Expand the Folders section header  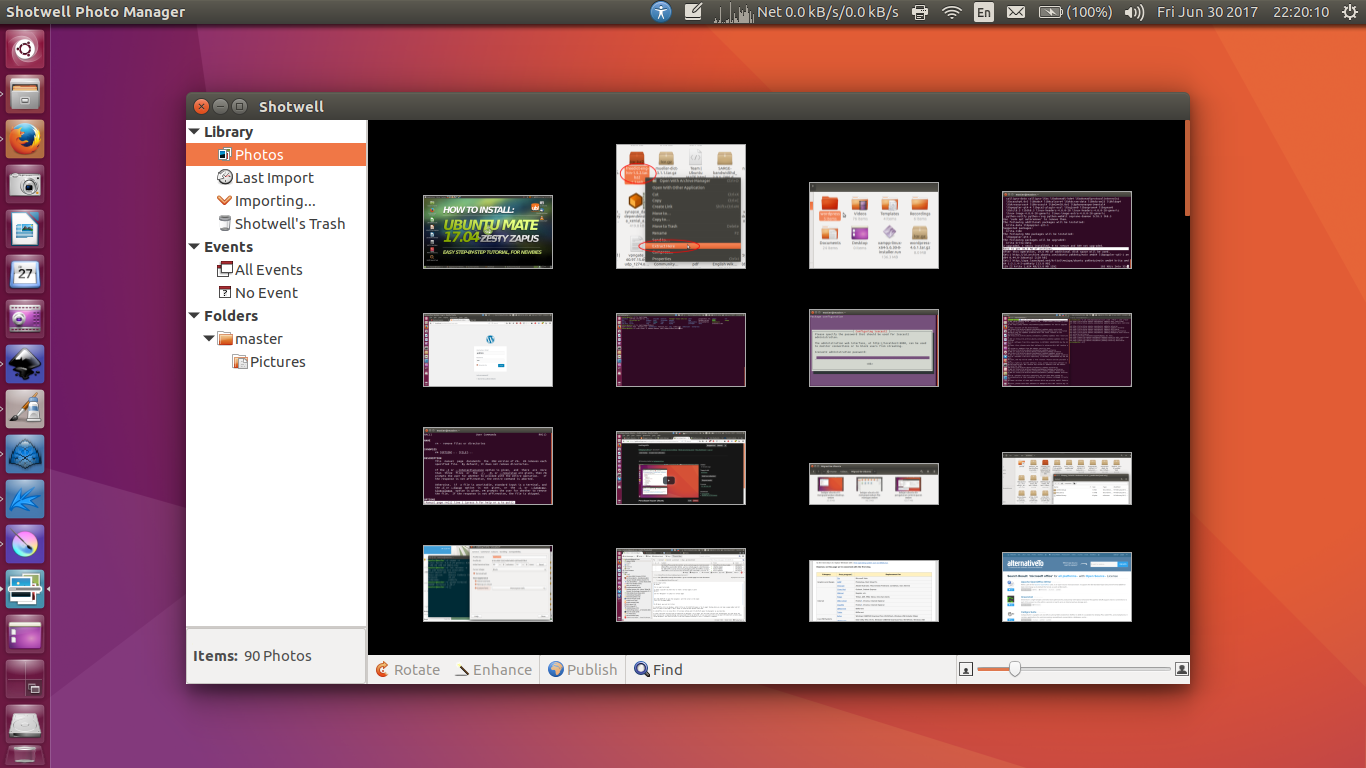click(194, 315)
